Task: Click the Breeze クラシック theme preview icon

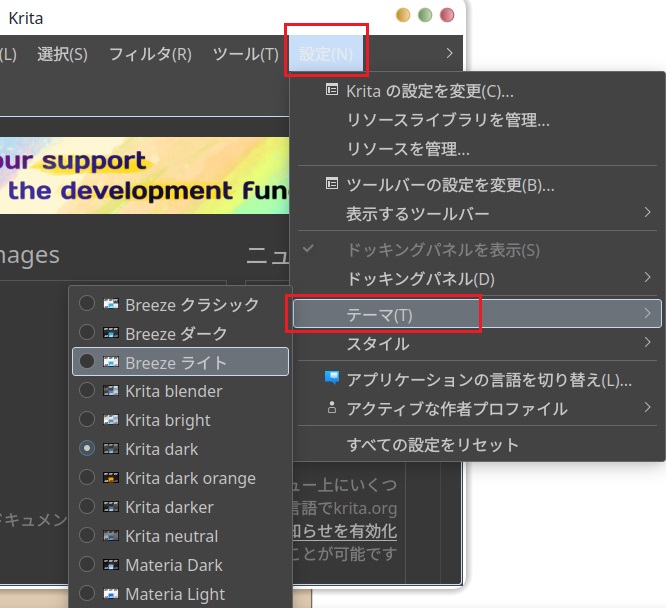Action: point(111,304)
